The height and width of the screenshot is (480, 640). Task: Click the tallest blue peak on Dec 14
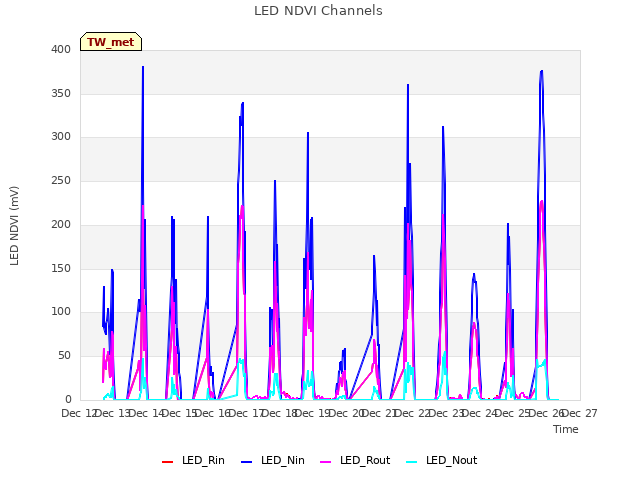pyautogui.click(x=143, y=67)
